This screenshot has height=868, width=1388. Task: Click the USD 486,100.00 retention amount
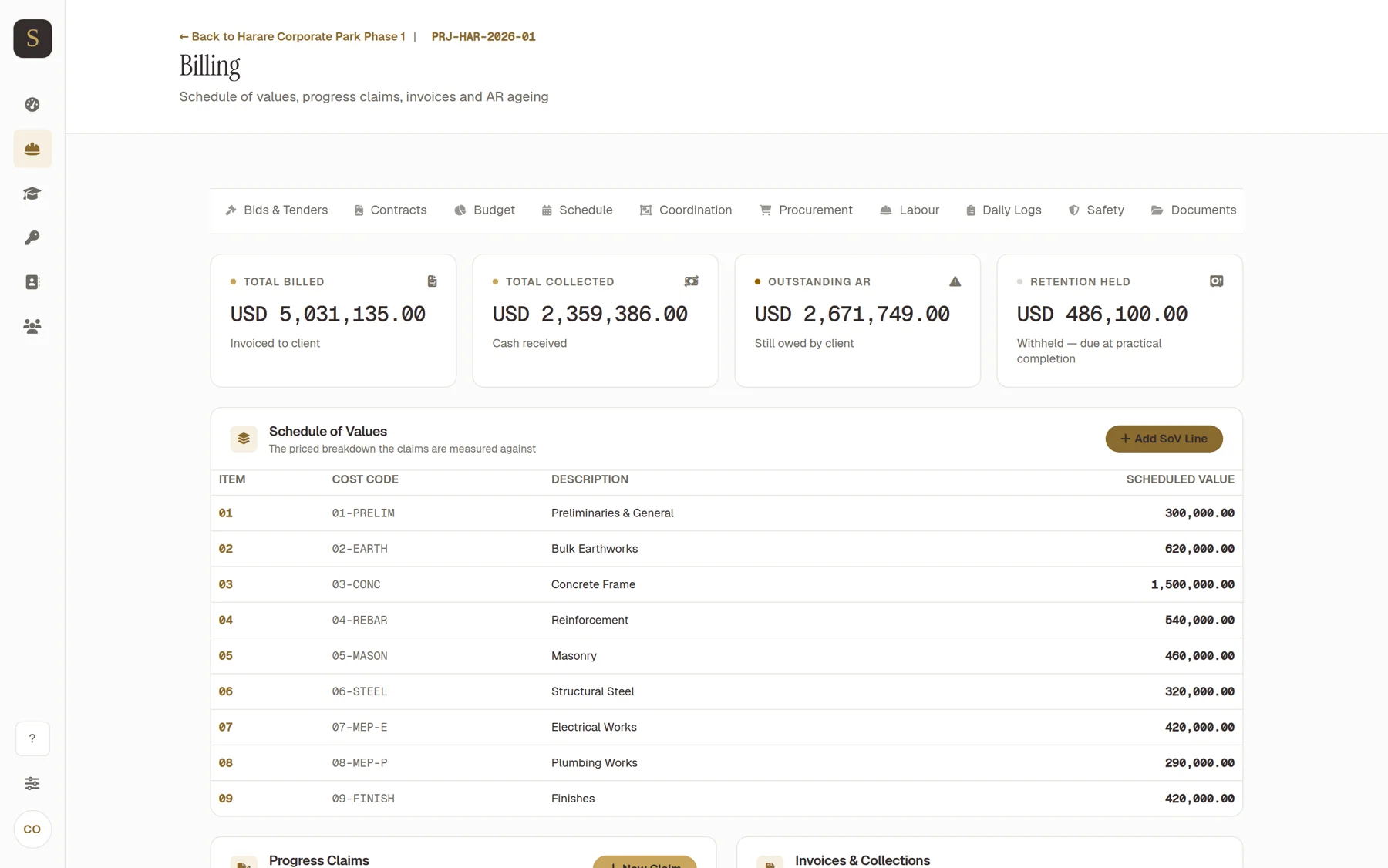pyautogui.click(x=1102, y=315)
